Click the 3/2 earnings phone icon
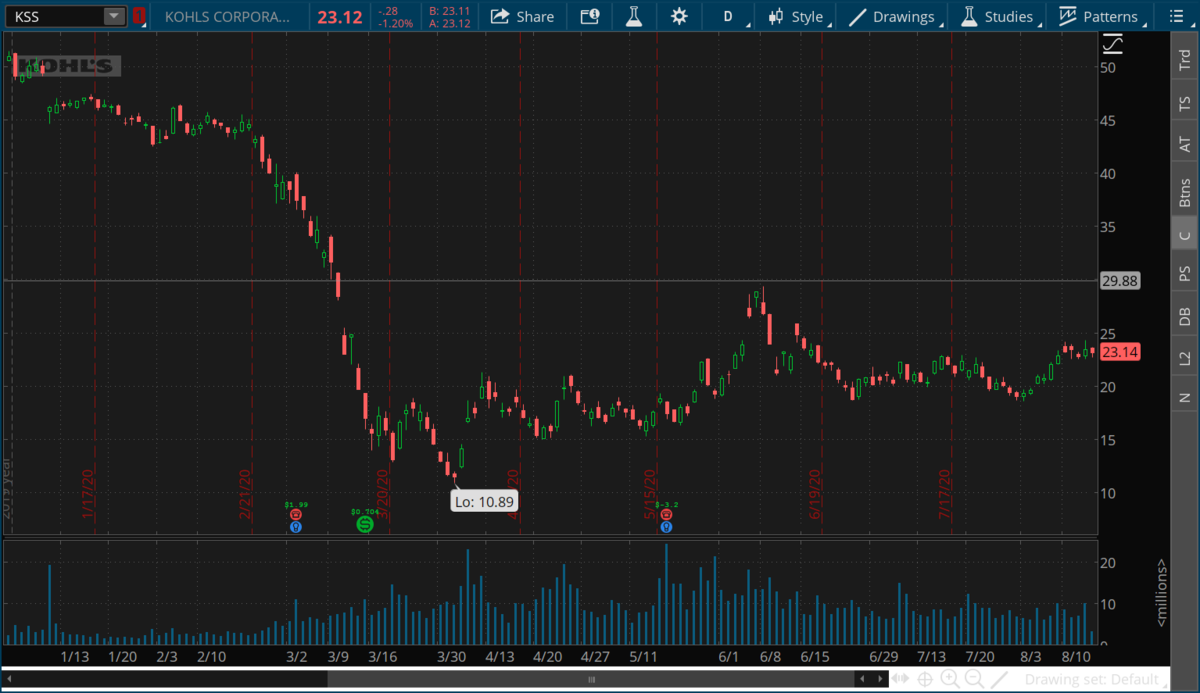Viewport: 1200px width, 693px height. [x=295, y=514]
